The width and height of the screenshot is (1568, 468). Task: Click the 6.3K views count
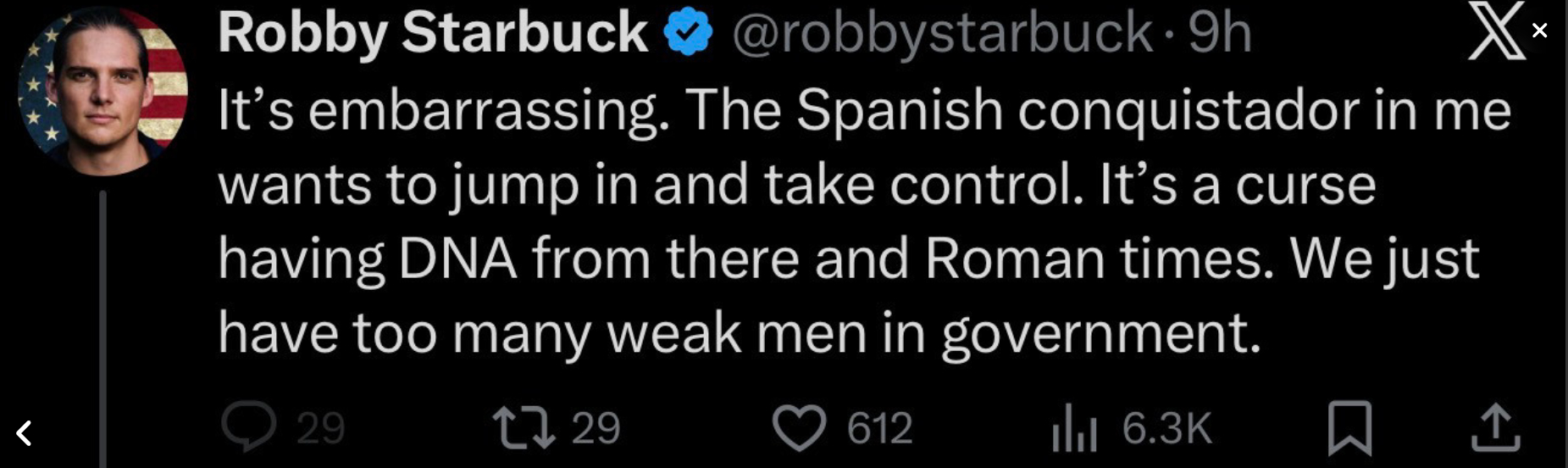point(1166,428)
